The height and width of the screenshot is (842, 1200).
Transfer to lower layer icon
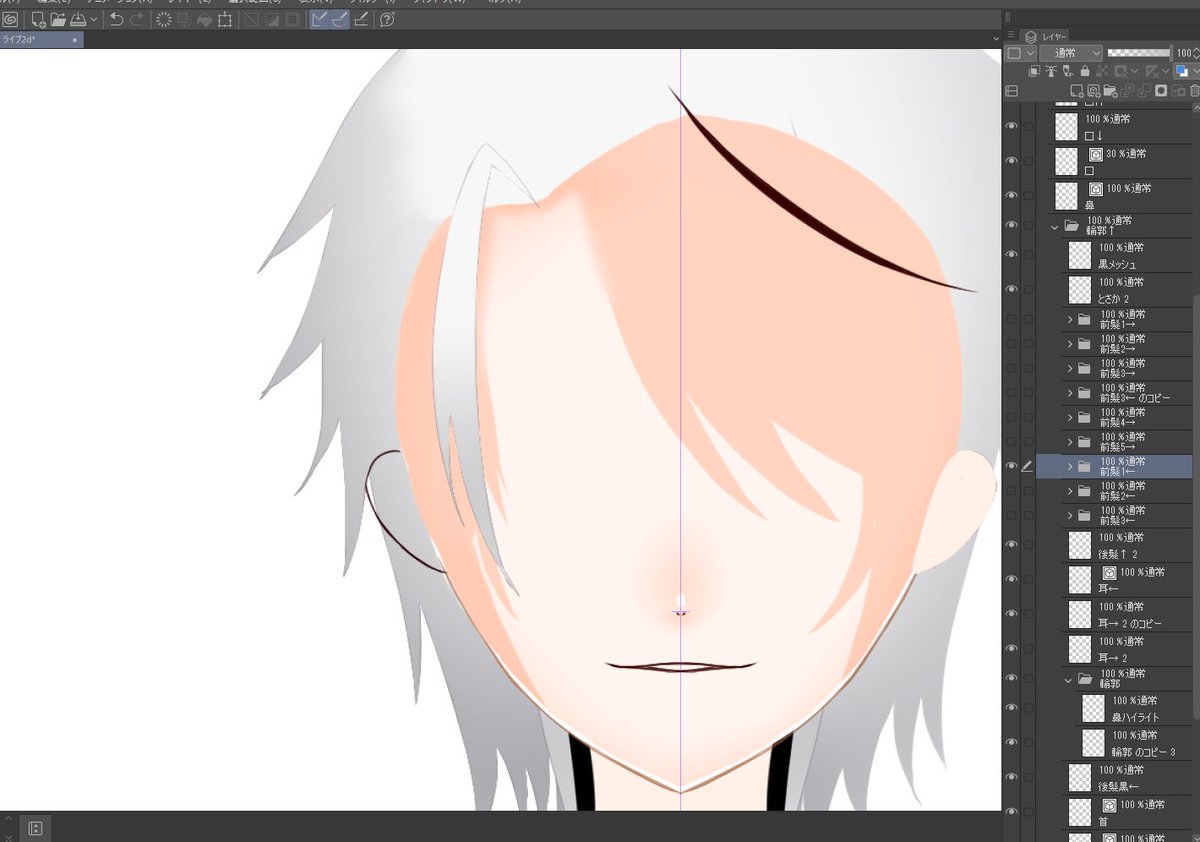click(1127, 91)
